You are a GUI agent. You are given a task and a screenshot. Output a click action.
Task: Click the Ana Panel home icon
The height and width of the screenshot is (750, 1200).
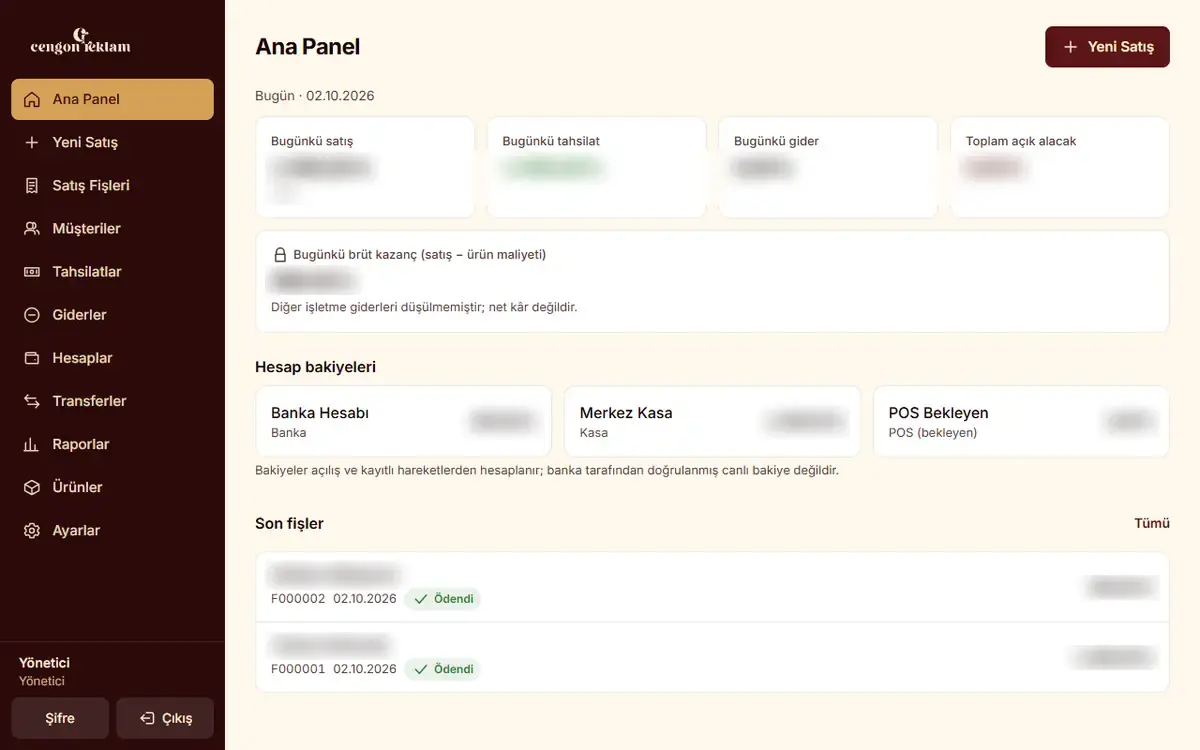[x=32, y=100]
